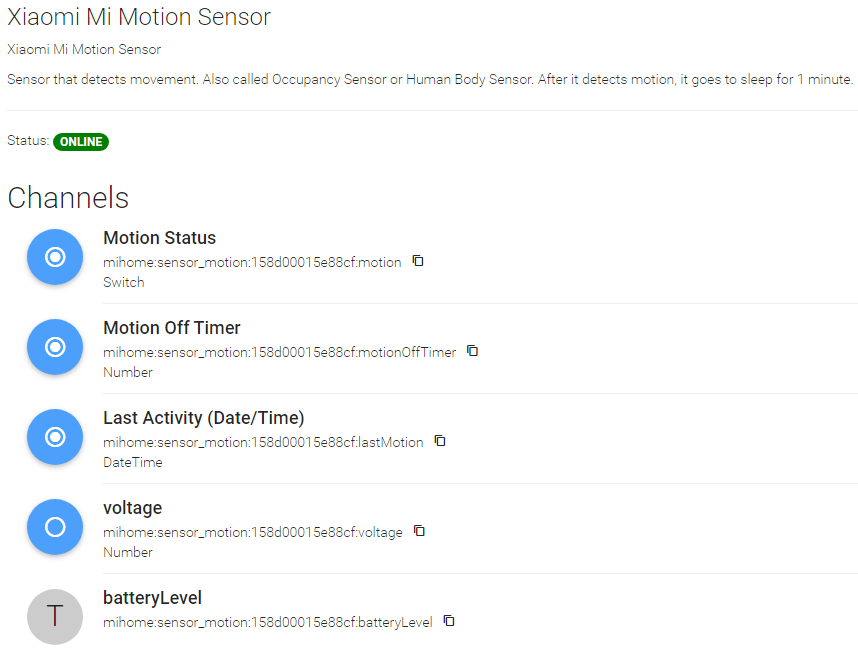Image resolution: width=858 pixels, height=654 pixels.
Task: Click the Channels section heading
Action: [x=68, y=198]
